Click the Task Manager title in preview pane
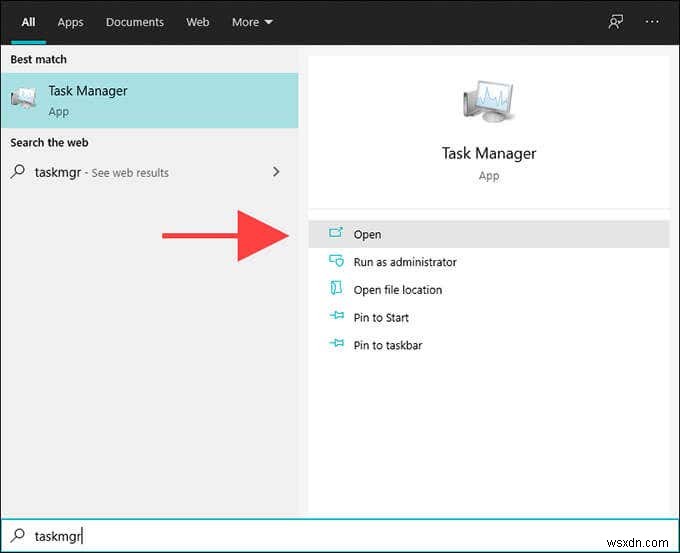Image resolution: width=680 pixels, height=553 pixels. coord(489,154)
